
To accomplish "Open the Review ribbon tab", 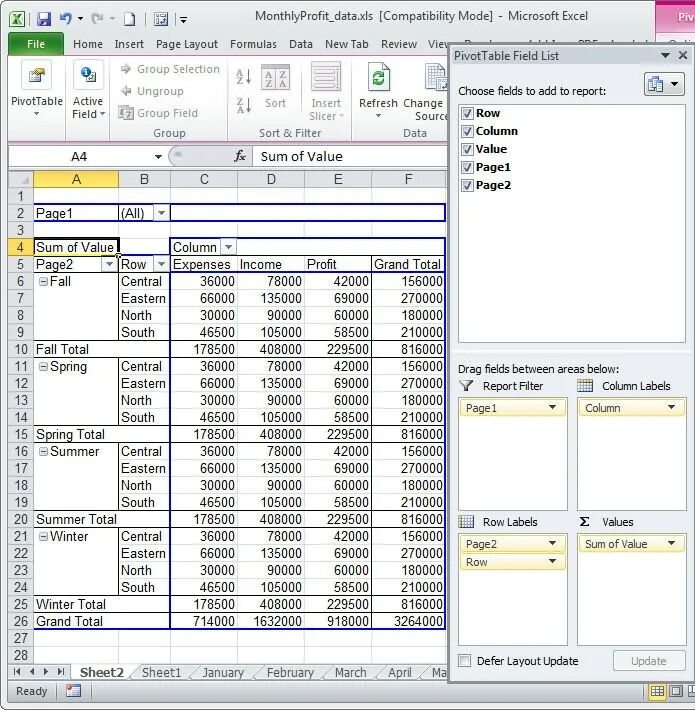I will coord(399,44).
